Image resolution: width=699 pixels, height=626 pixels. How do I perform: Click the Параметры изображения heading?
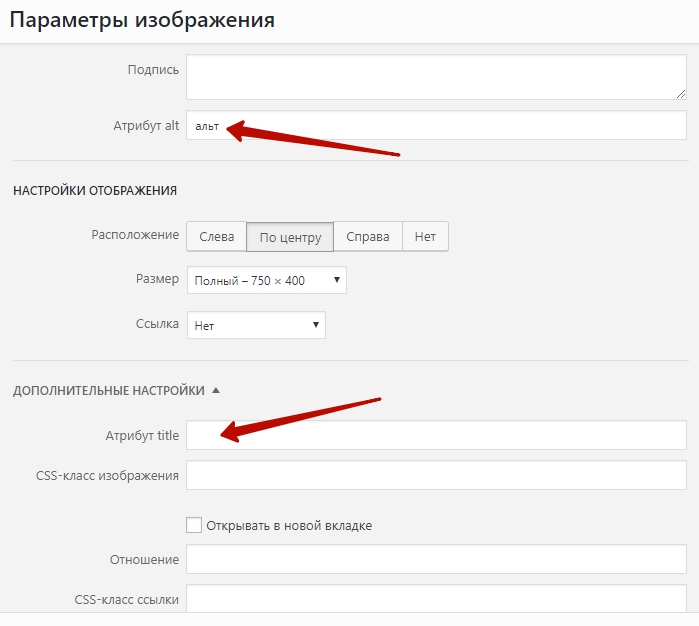point(142,20)
